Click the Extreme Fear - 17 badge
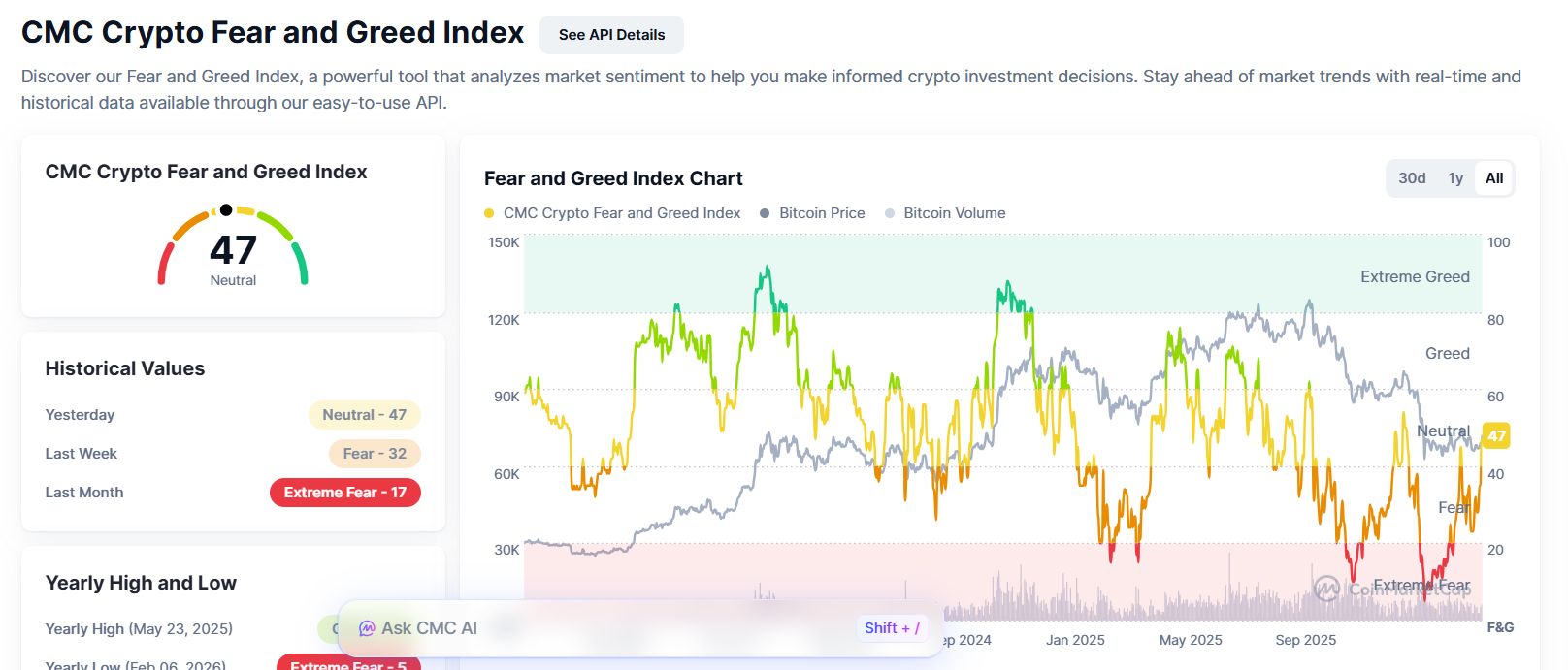1568x670 pixels. (345, 493)
